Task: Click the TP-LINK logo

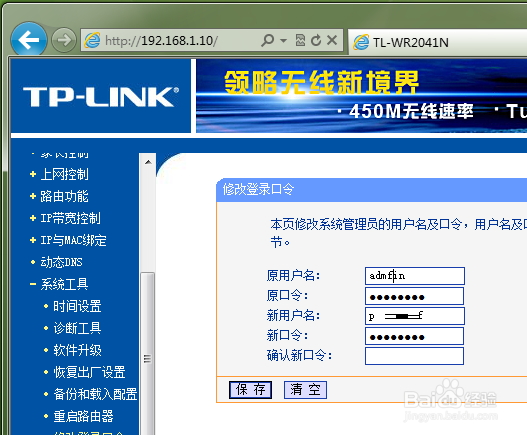Action: pyautogui.click(x=101, y=96)
